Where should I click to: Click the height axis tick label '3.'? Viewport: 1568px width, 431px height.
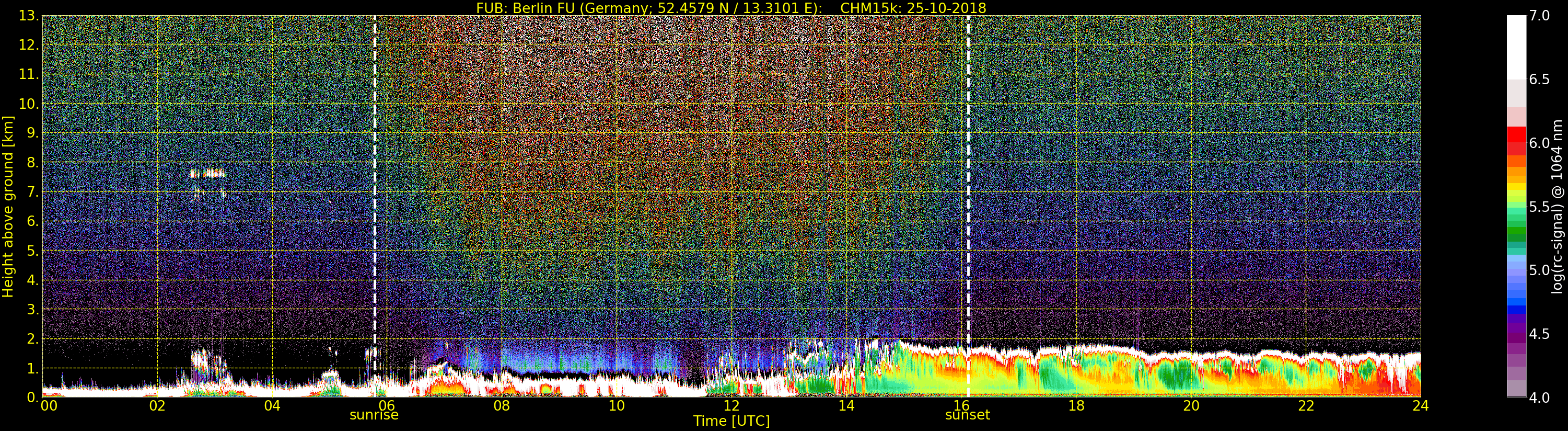click(x=33, y=309)
